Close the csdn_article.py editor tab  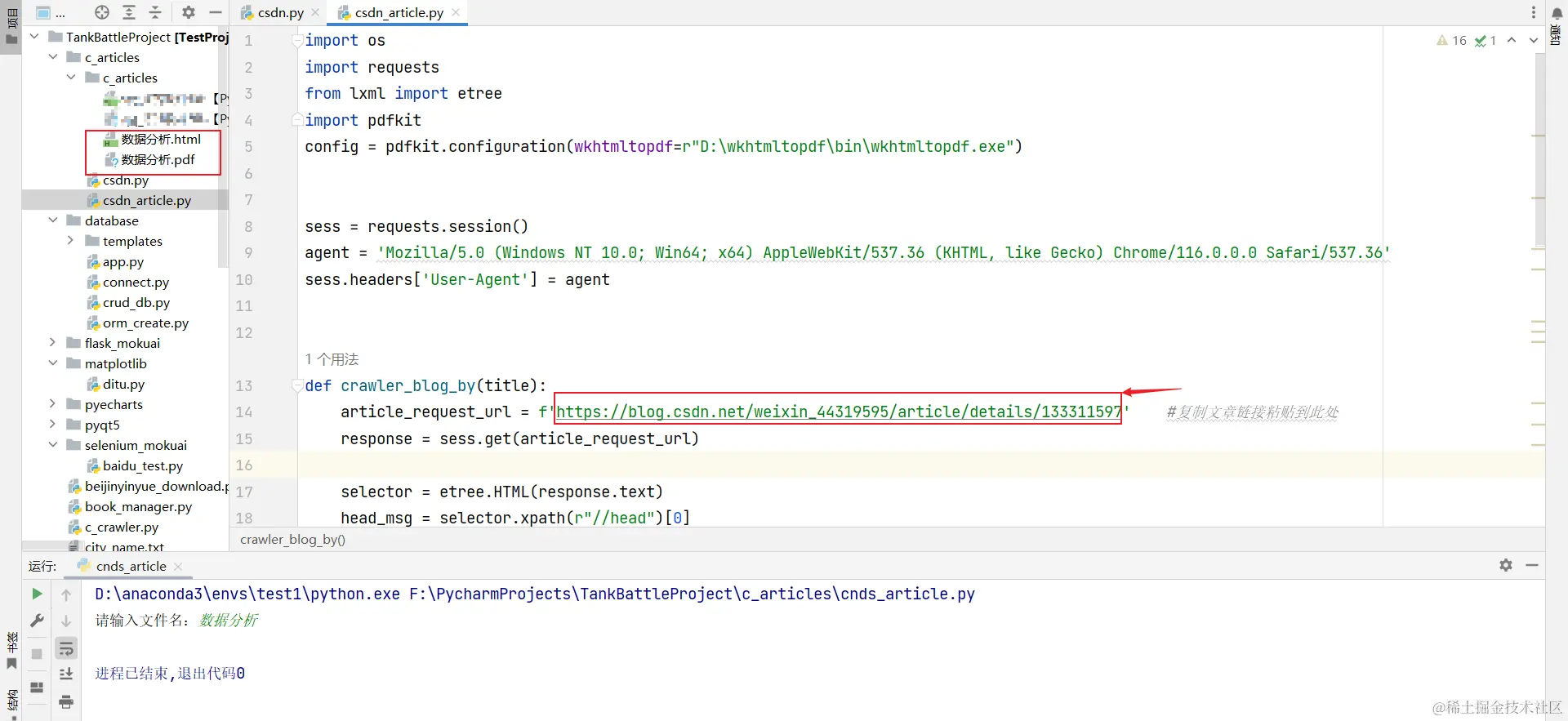[x=456, y=12]
